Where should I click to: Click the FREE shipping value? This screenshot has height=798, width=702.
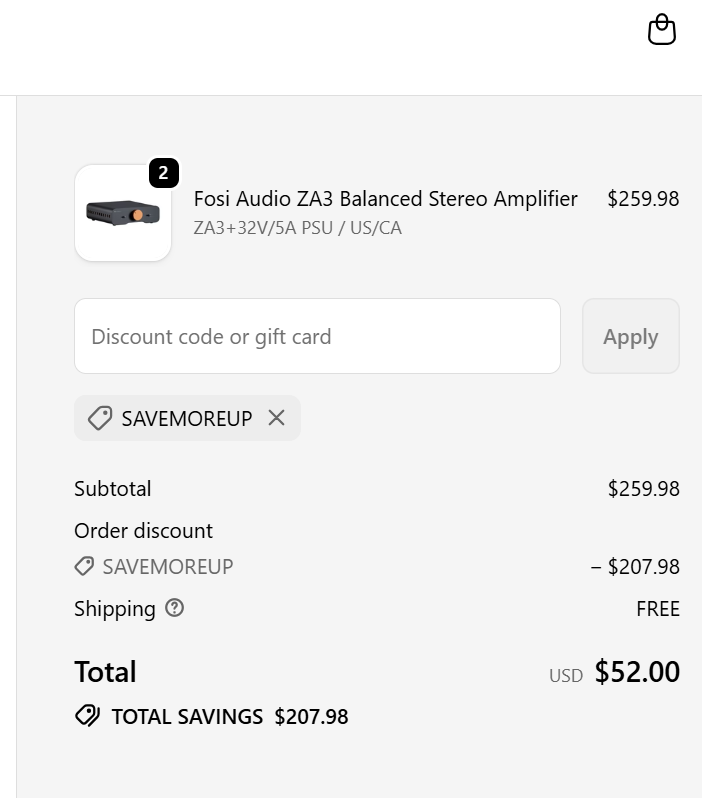click(x=657, y=609)
